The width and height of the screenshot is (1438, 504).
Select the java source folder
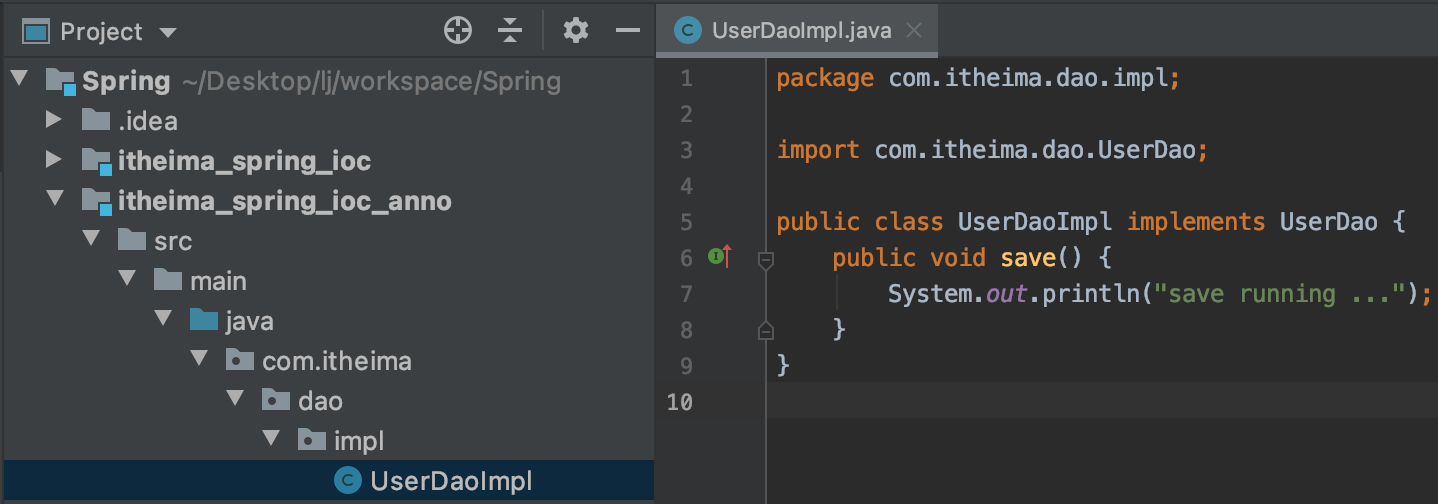249,321
